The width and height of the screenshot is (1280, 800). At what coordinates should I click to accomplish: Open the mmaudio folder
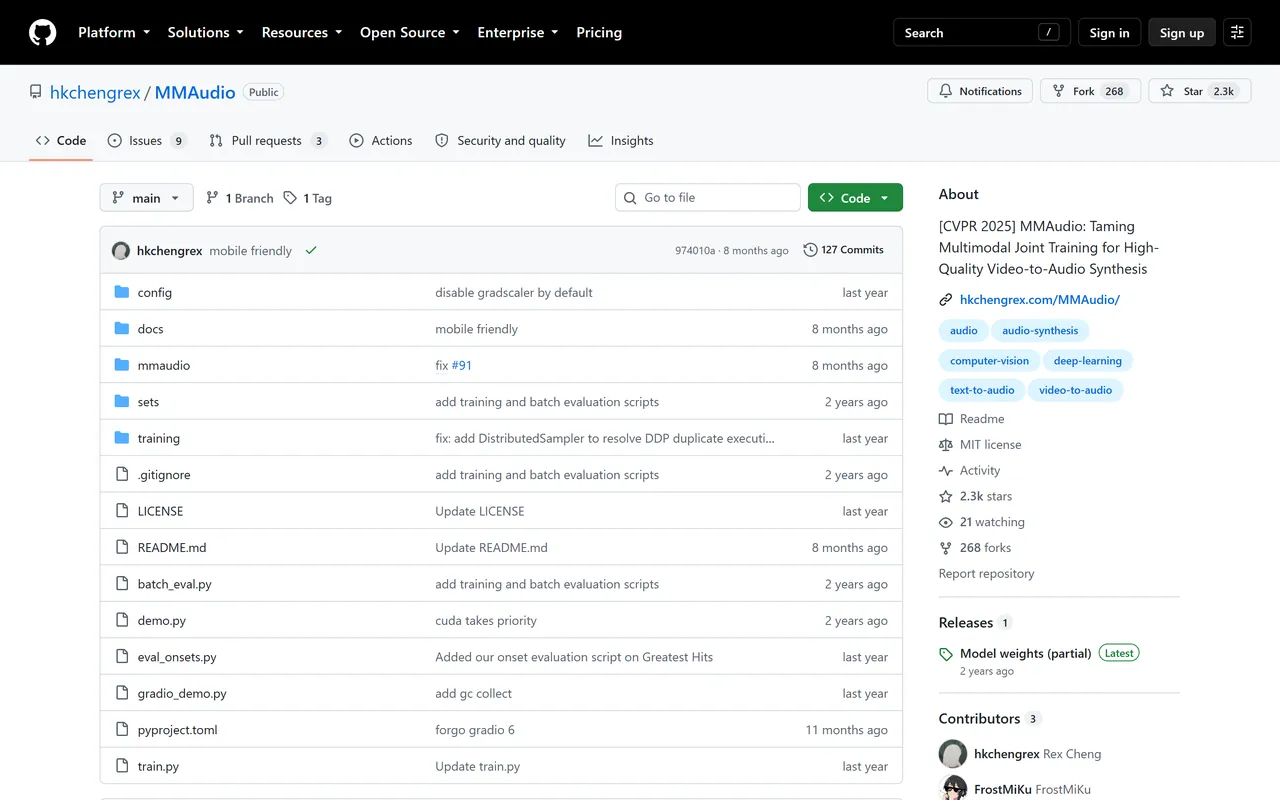[164, 365]
